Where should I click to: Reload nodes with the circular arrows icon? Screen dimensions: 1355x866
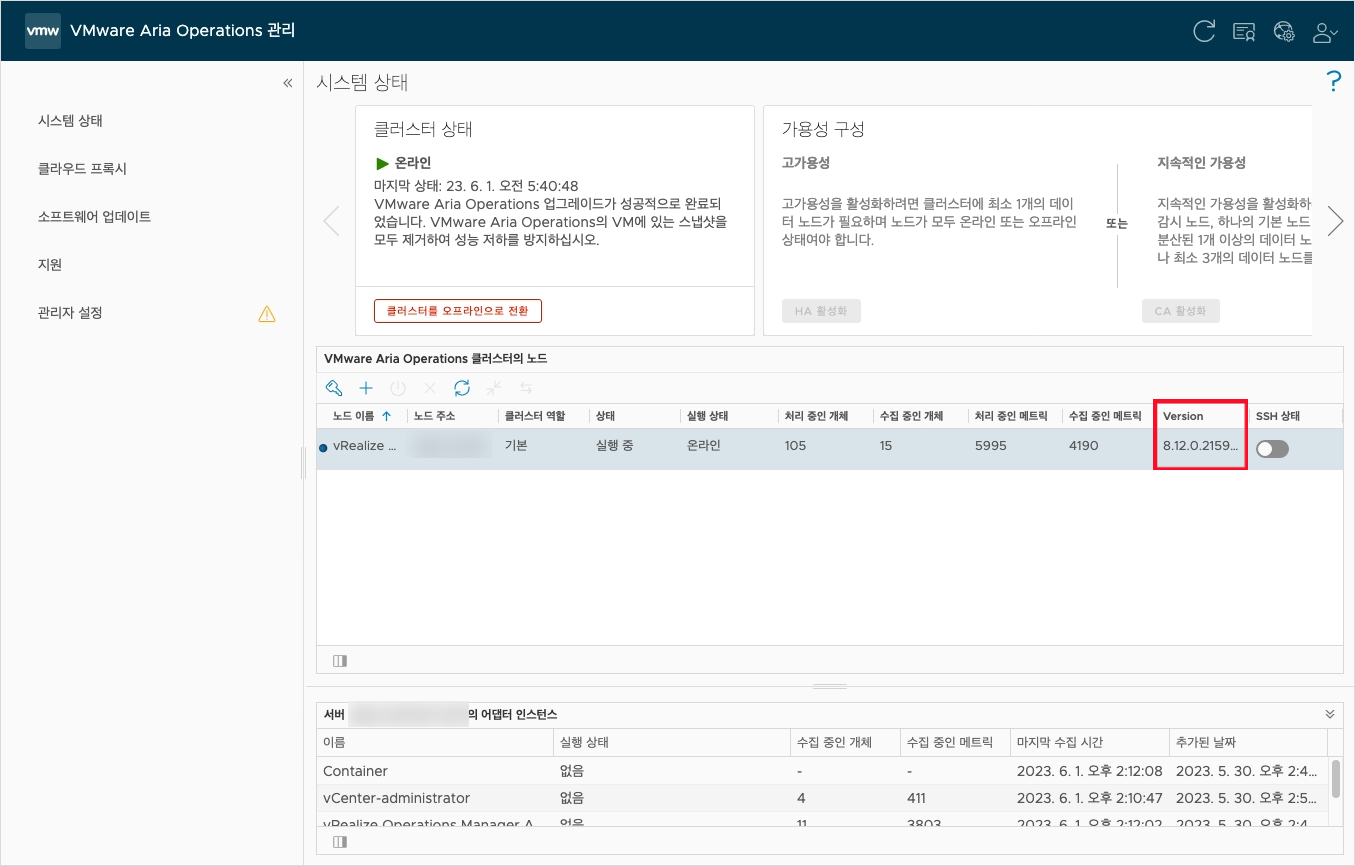[462, 388]
